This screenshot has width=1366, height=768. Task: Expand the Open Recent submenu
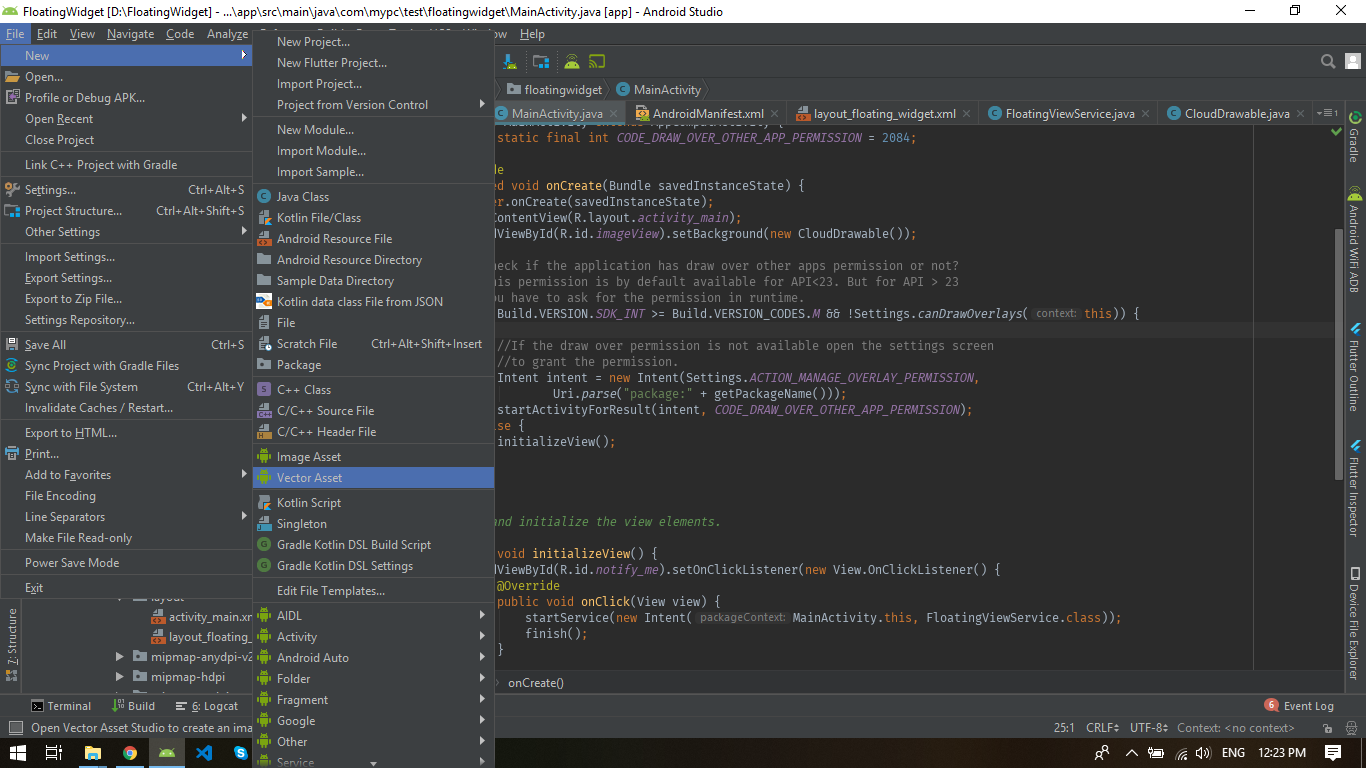pos(126,119)
